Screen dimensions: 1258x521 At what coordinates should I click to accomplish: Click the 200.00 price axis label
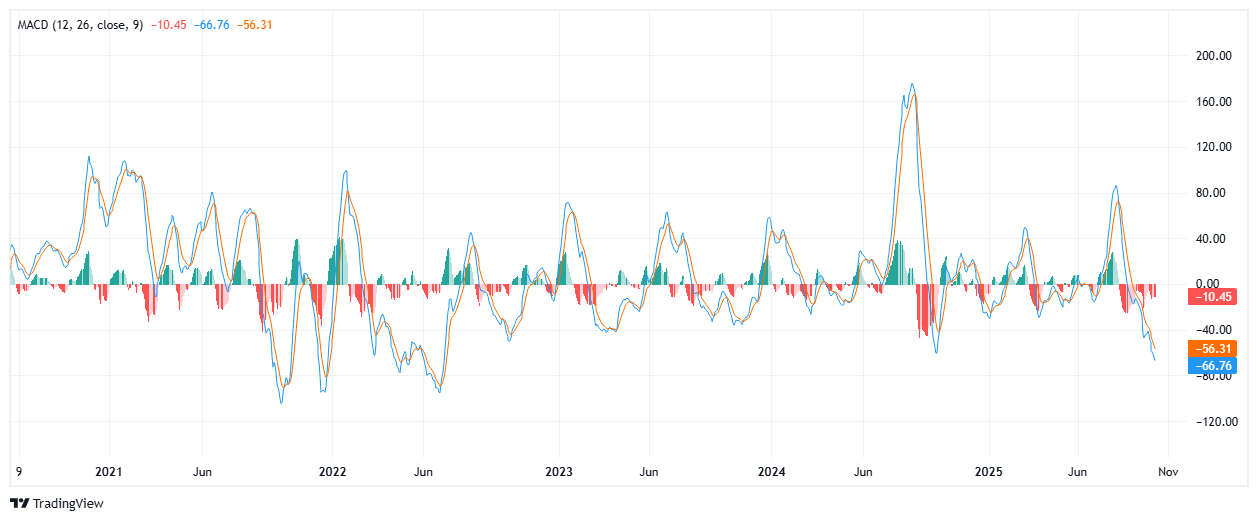point(1213,57)
